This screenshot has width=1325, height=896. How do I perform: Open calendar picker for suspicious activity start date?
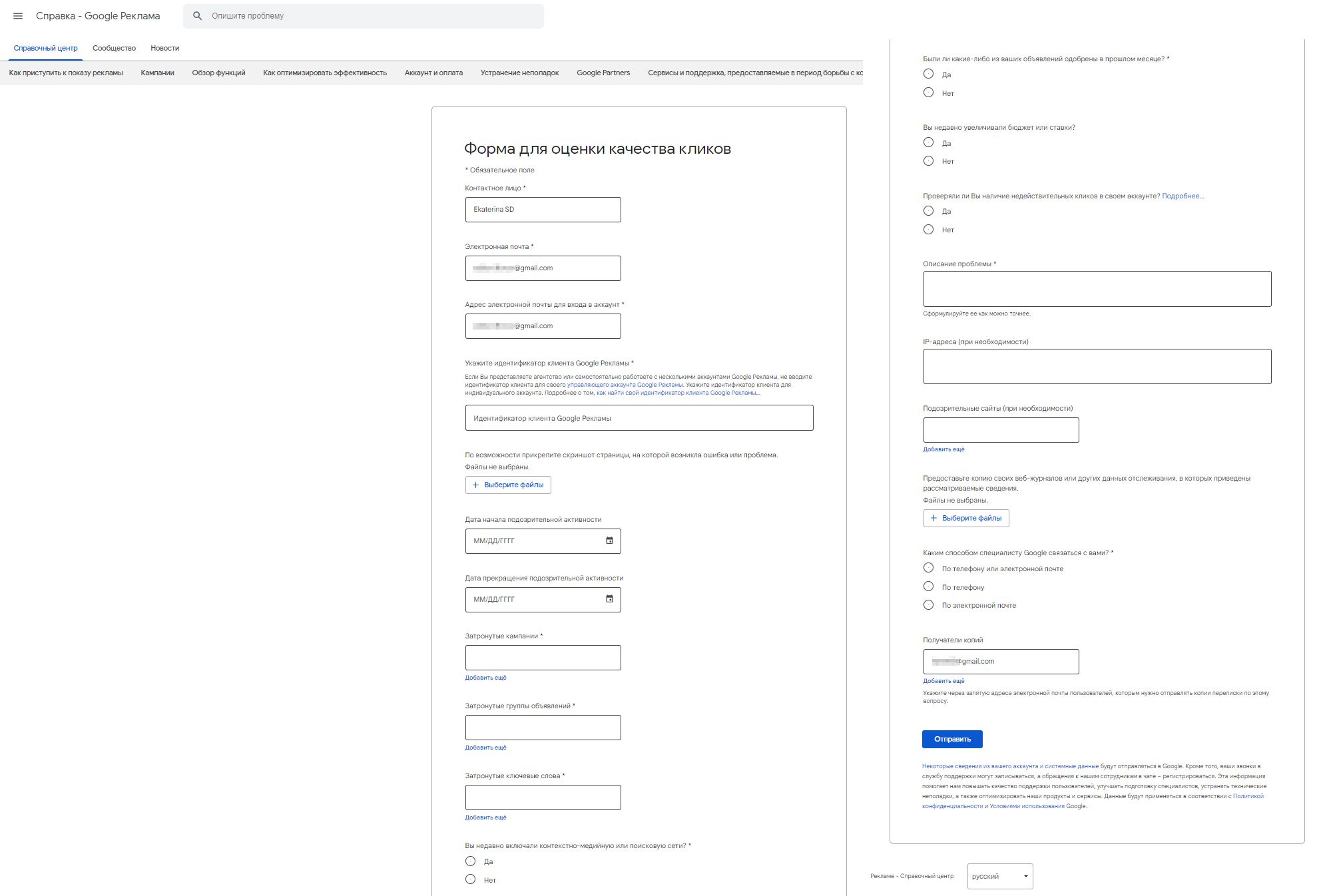coord(609,541)
